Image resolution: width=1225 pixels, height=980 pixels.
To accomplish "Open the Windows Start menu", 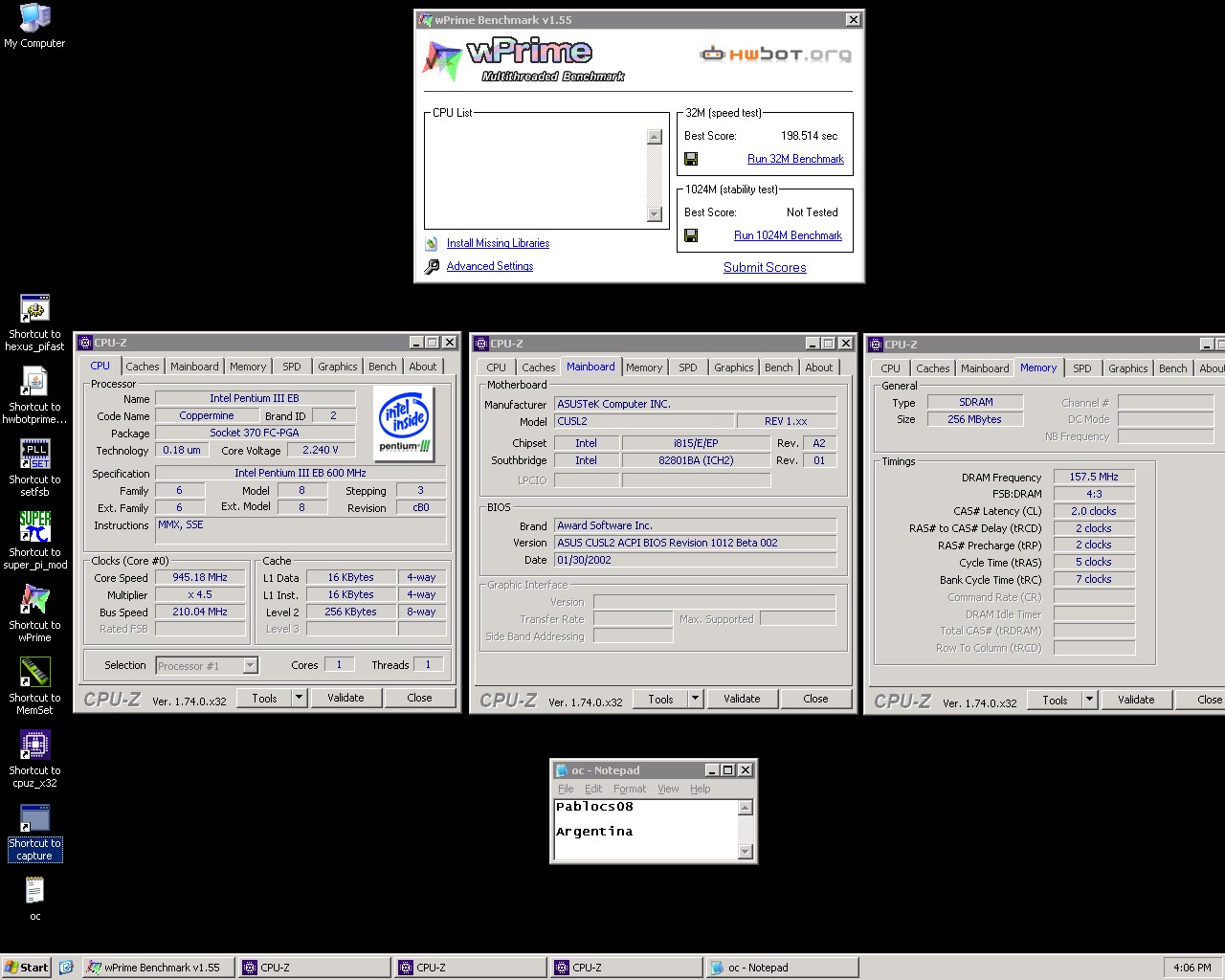I will pyautogui.click(x=26, y=968).
